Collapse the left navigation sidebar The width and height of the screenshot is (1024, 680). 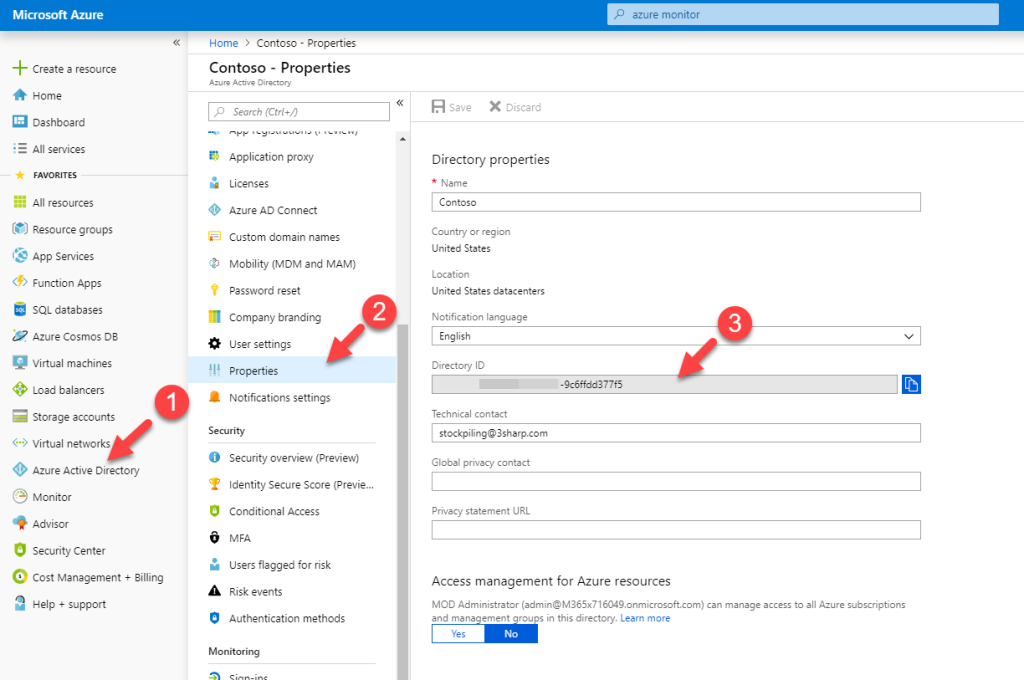[x=176, y=42]
